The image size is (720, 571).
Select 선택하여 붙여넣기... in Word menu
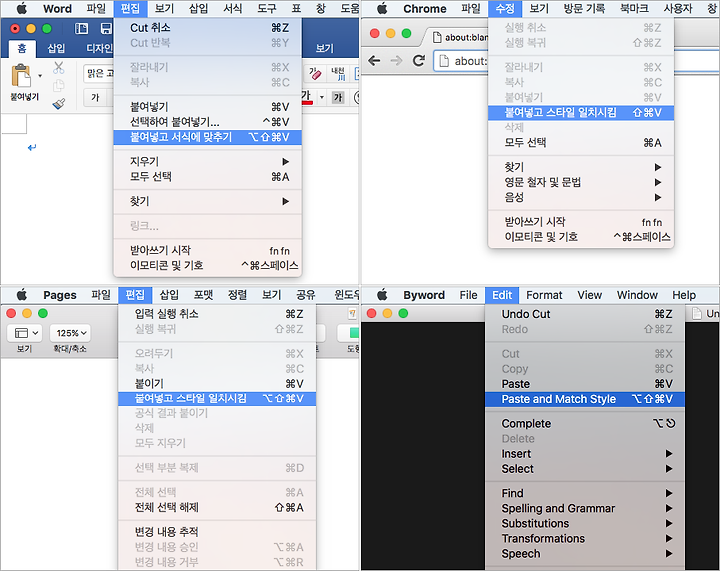pyautogui.click(x=208, y=122)
